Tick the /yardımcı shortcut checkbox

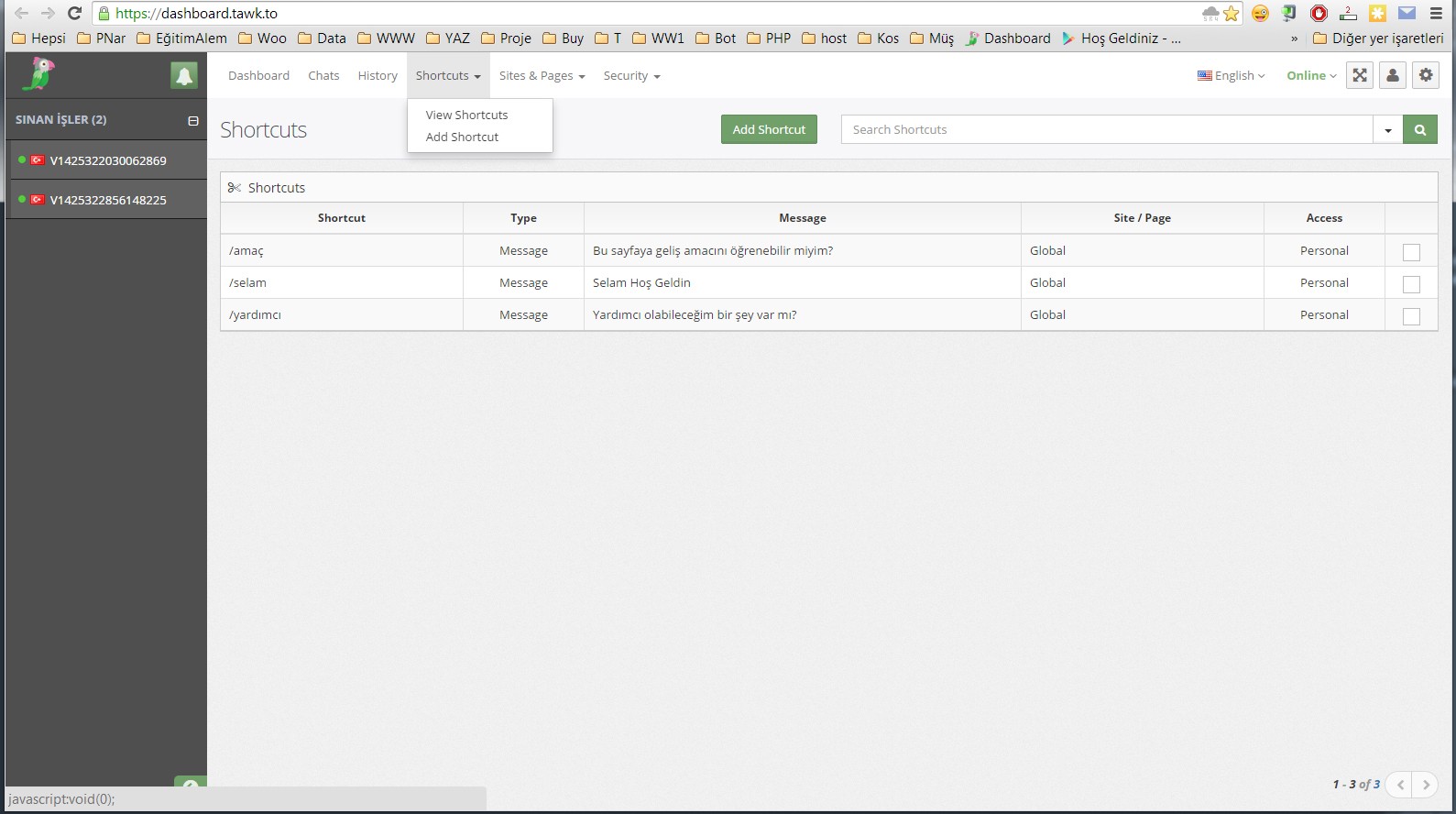click(x=1411, y=316)
